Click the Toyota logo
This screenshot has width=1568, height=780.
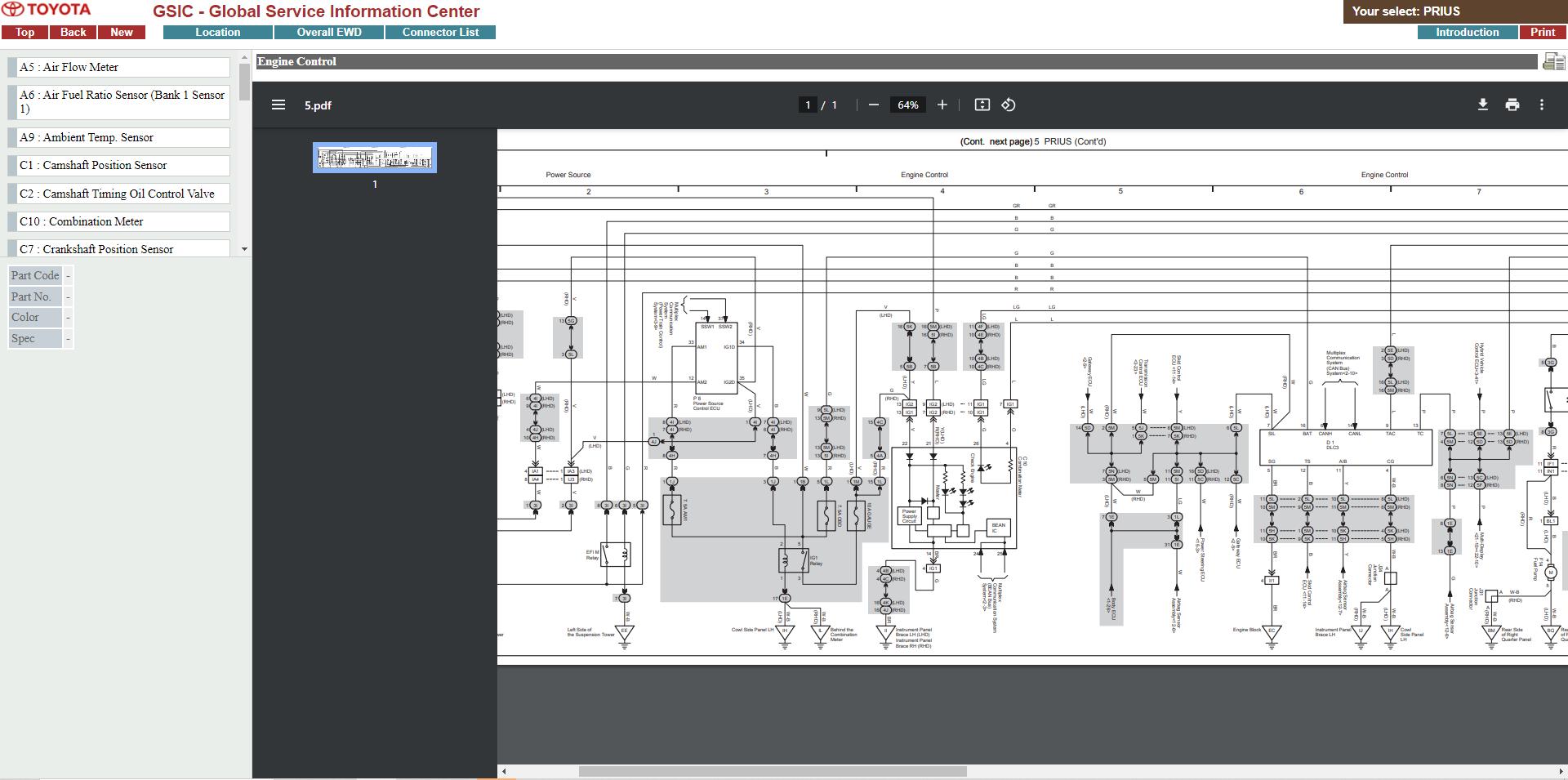(47, 10)
